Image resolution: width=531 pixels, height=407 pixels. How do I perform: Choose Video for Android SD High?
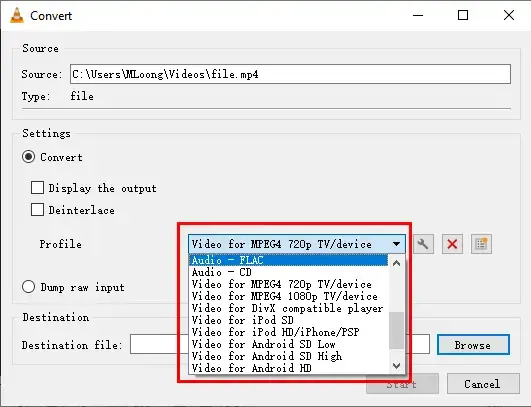pyautogui.click(x=288, y=356)
